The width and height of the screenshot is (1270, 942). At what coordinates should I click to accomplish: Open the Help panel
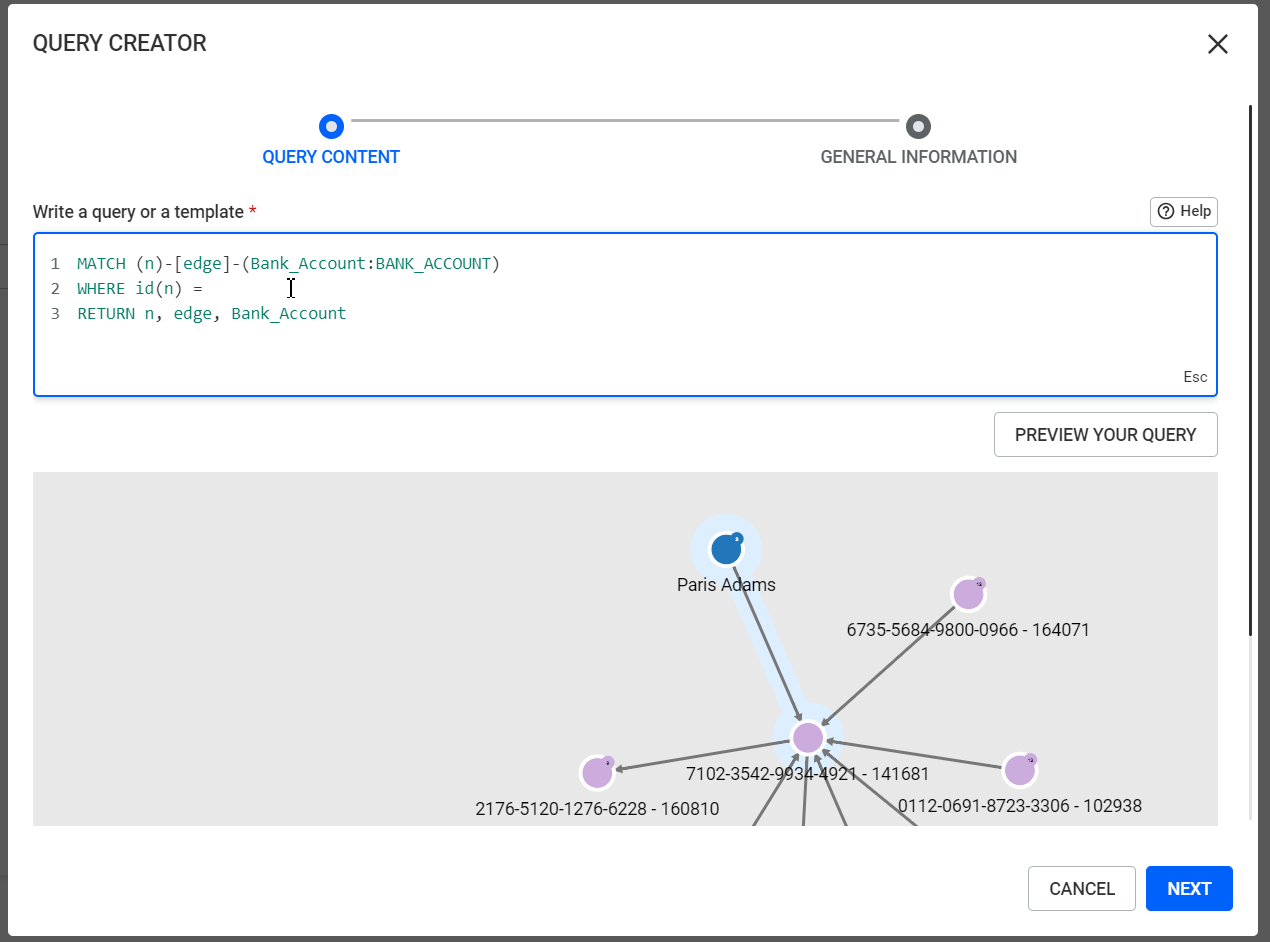click(1183, 211)
